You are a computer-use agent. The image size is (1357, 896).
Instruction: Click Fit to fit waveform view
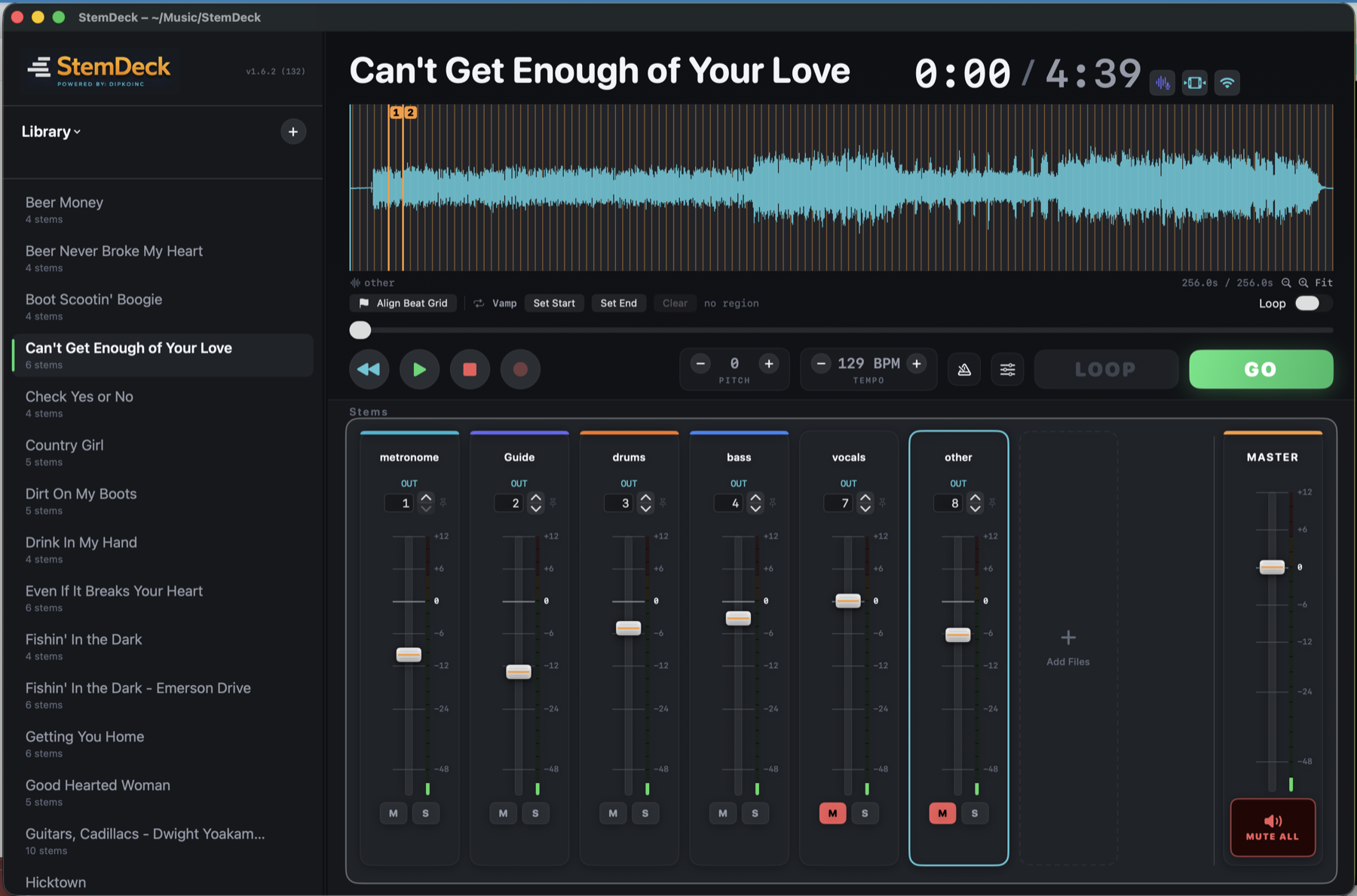pos(1324,283)
